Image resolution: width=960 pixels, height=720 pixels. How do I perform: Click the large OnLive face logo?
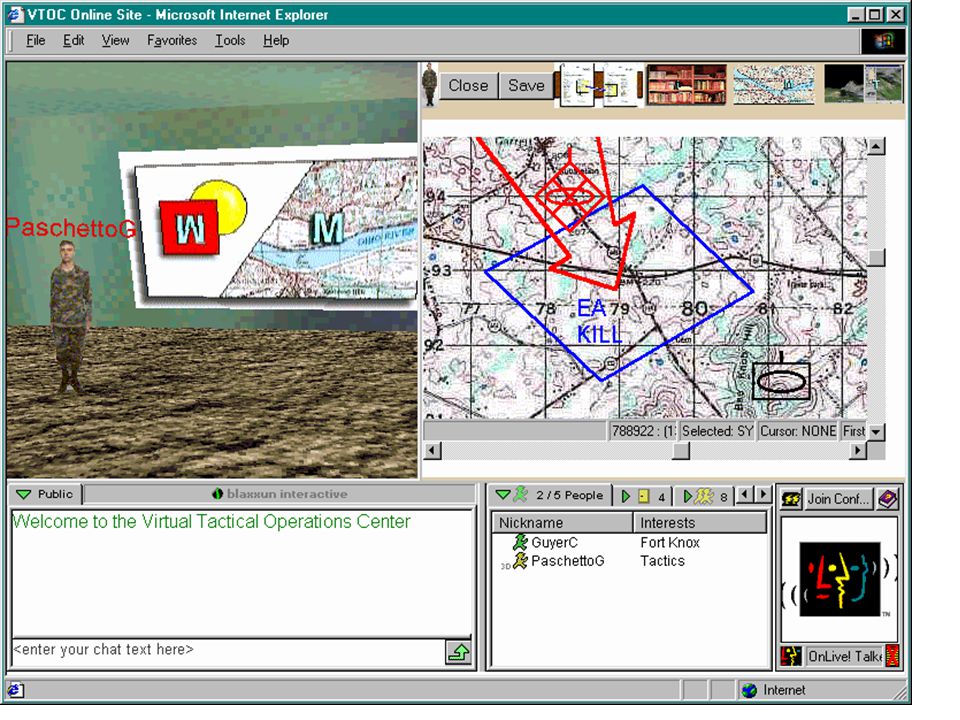pyautogui.click(x=839, y=580)
